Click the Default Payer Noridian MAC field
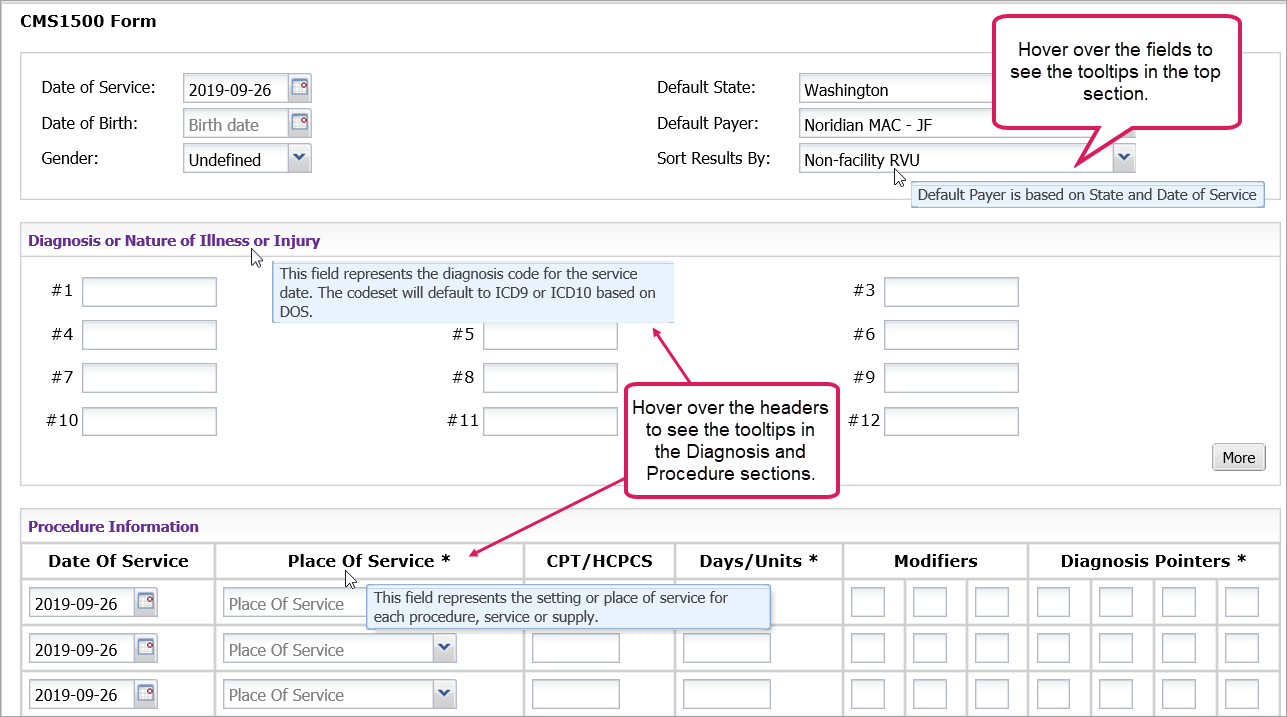Screen dimensions: 1287x717 890,125
